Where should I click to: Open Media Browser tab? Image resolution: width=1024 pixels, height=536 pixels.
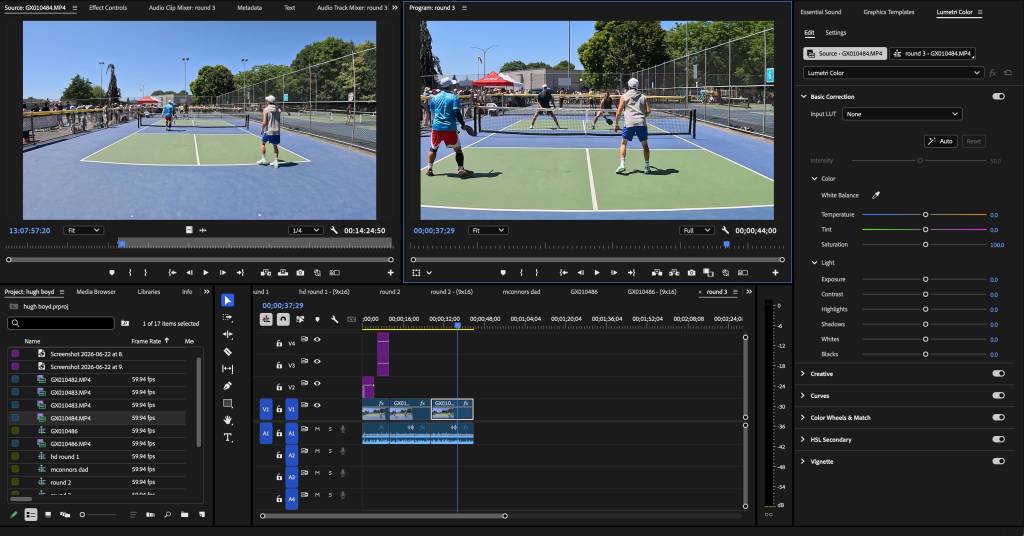pos(95,292)
